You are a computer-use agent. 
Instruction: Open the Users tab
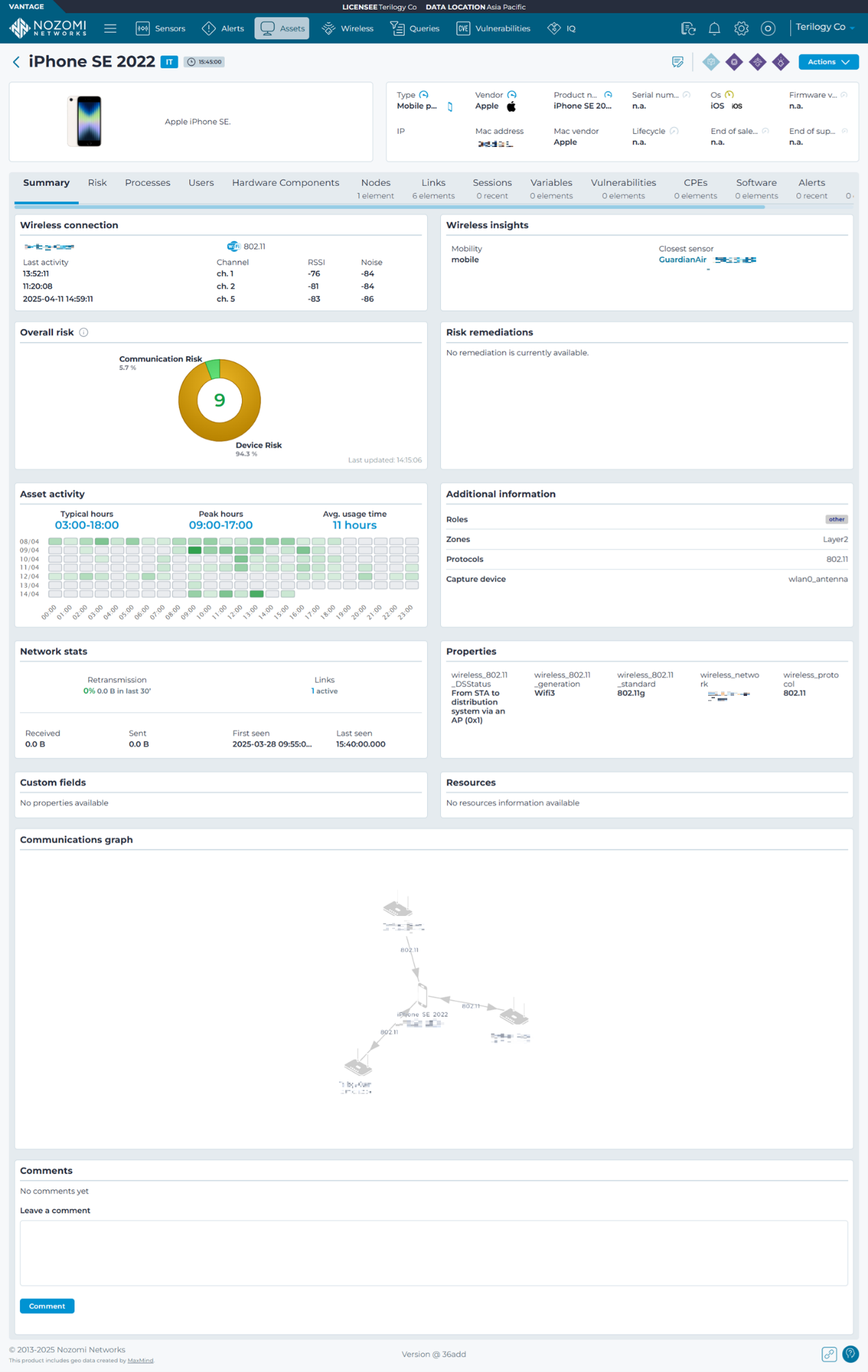coord(201,183)
